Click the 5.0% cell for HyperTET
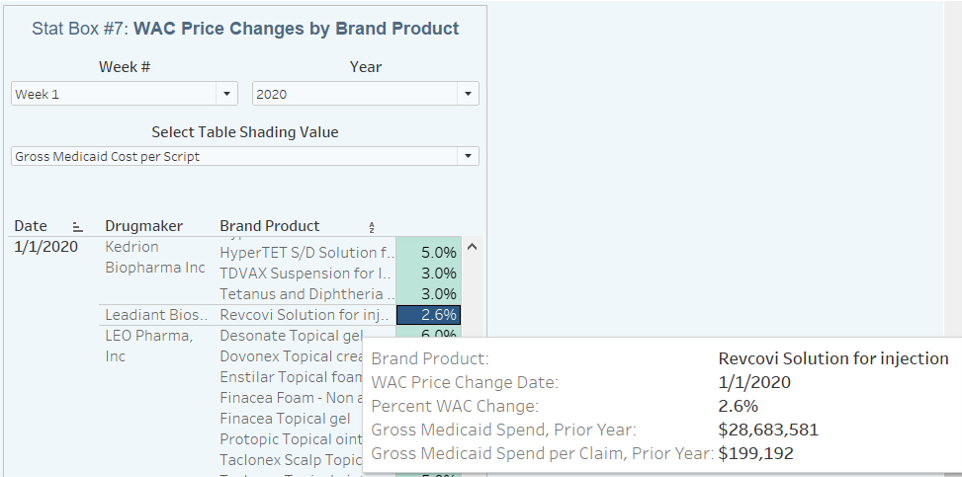 point(428,253)
